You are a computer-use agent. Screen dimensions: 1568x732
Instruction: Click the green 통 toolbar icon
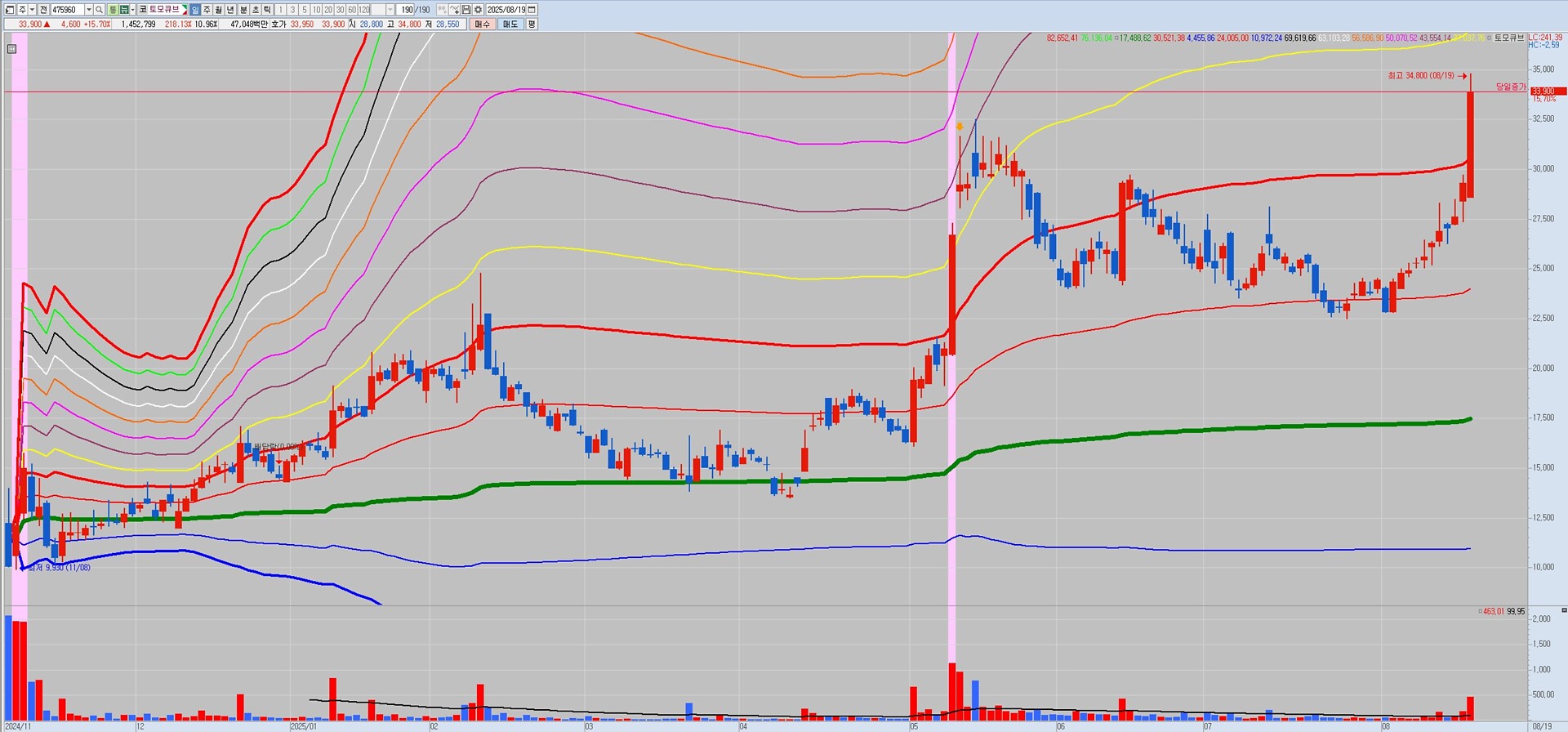(x=113, y=10)
